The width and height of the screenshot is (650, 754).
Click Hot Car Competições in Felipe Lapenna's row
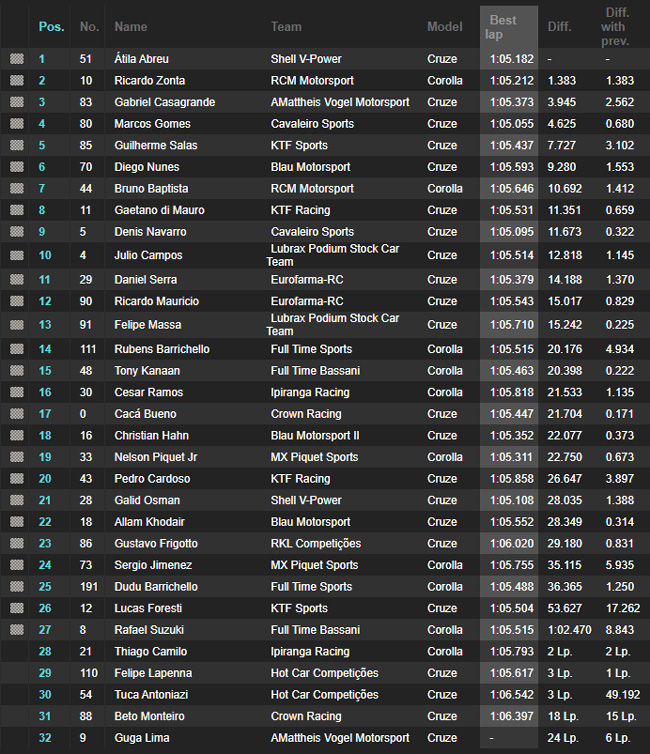point(325,673)
